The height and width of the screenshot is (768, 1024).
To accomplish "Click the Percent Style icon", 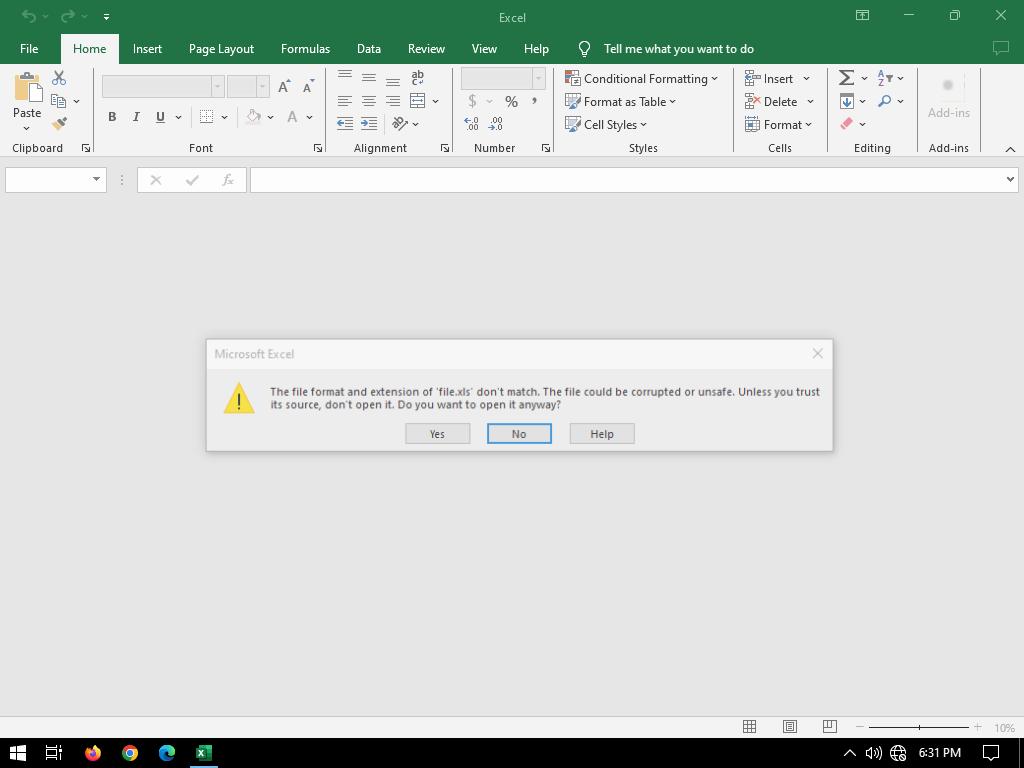I will (x=511, y=101).
